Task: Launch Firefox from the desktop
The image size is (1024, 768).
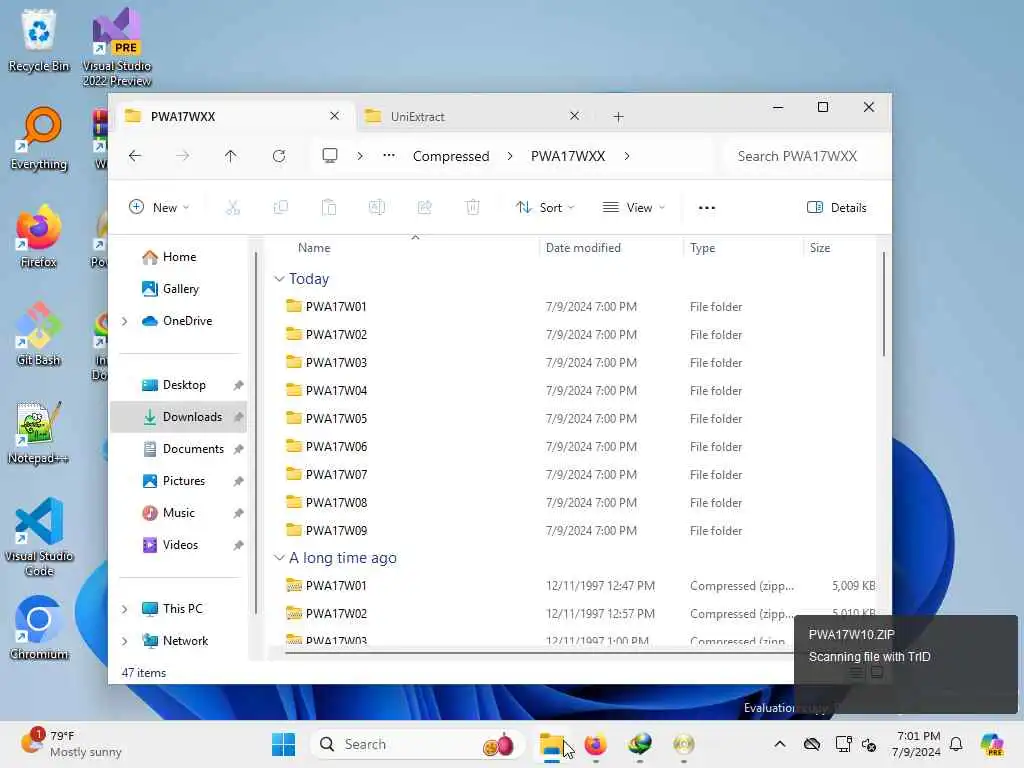Action: click(x=39, y=237)
